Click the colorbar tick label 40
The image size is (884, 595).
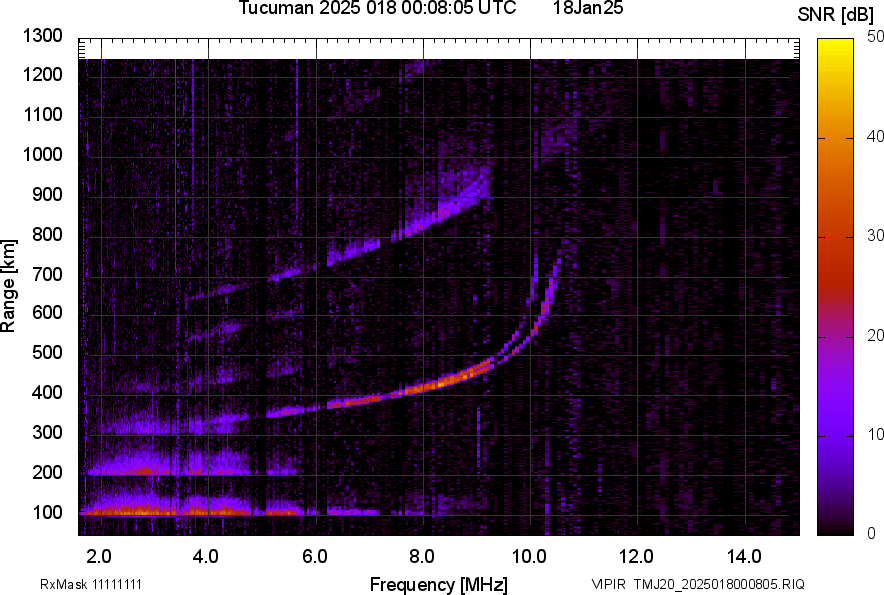[875, 136]
